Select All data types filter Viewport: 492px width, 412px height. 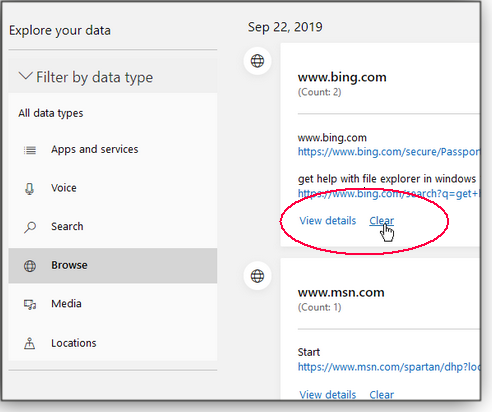pos(51,113)
